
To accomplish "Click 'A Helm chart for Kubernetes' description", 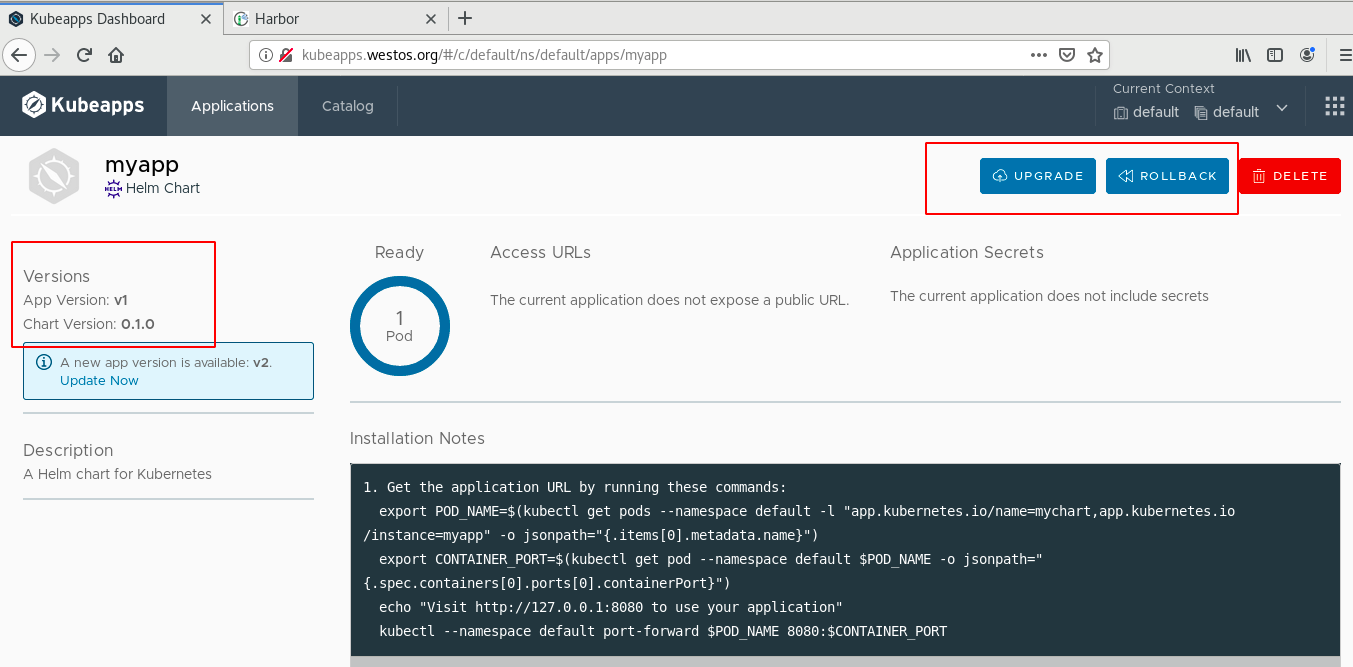I will [117, 474].
